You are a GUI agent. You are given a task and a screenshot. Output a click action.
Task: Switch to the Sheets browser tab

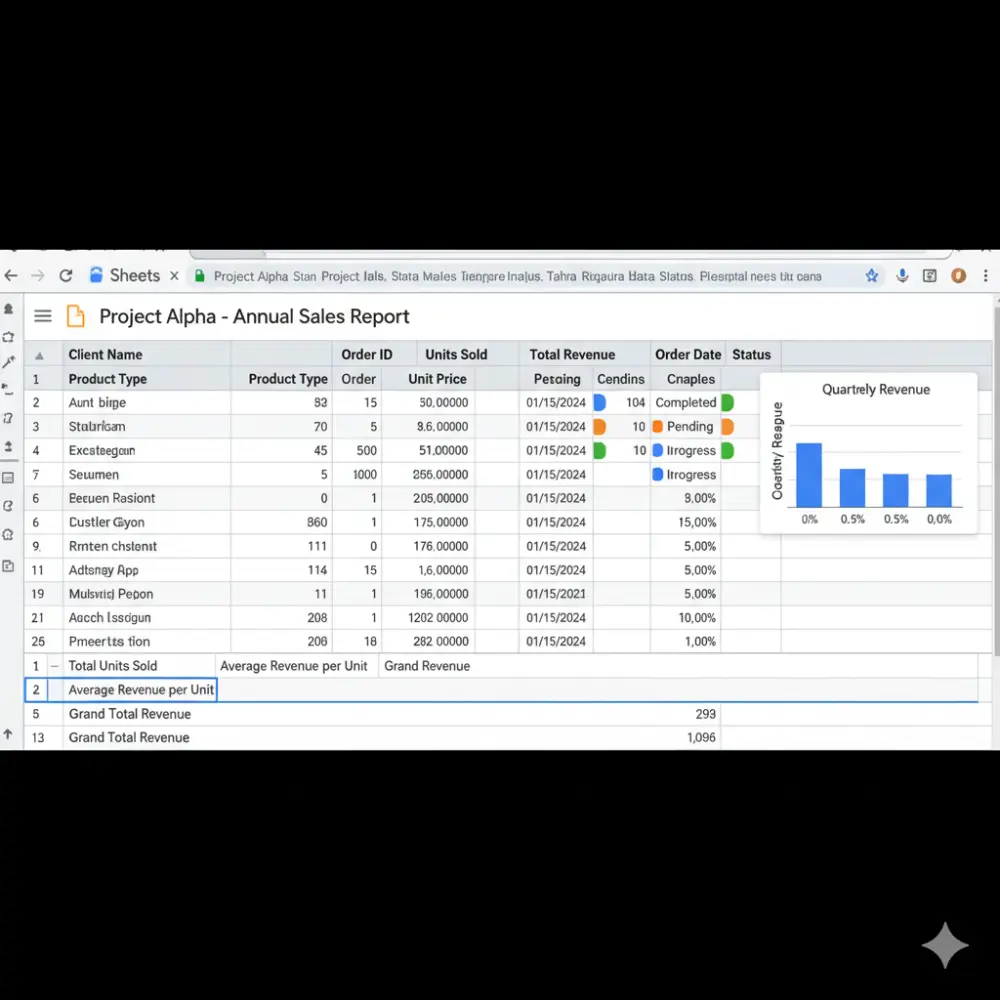coord(133,275)
